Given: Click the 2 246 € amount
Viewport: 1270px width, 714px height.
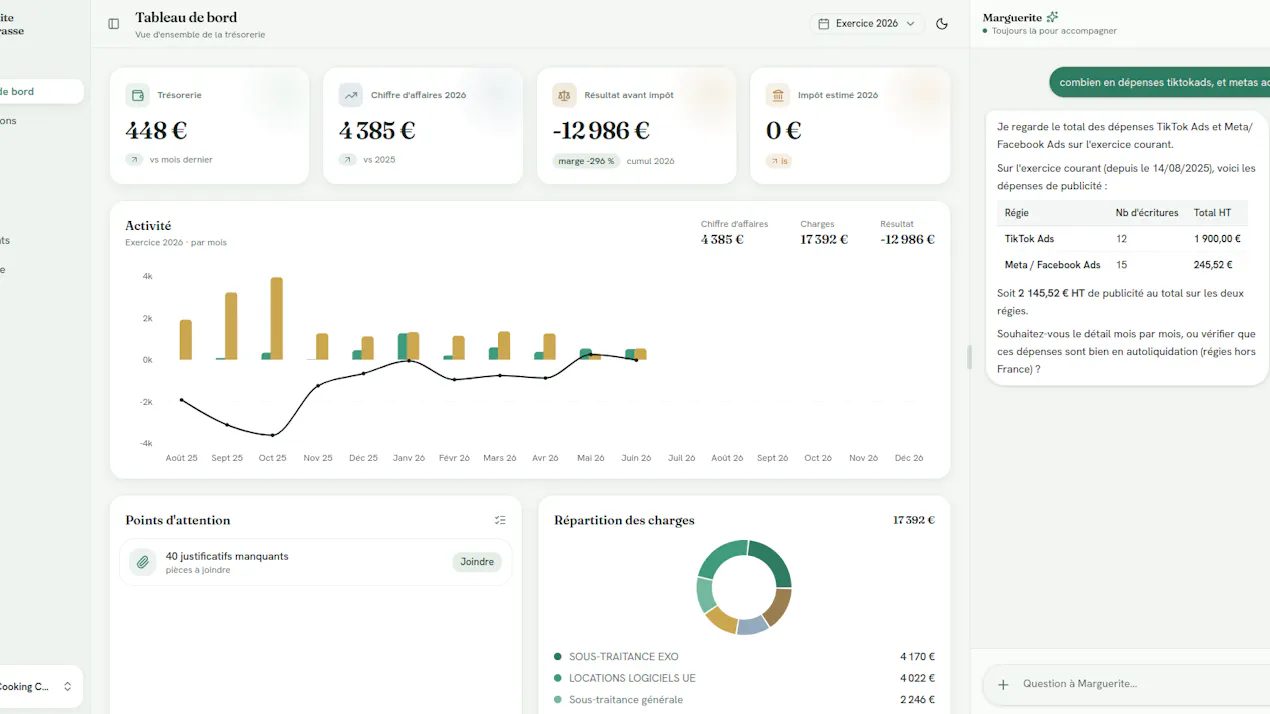Looking at the screenshot, I should pyautogui.click(x=917, y=700).
